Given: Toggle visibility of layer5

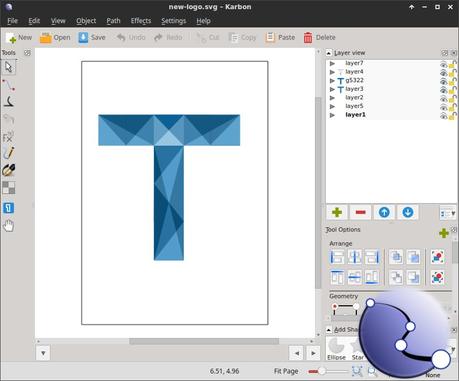Looking at the screenshot, I should pyautogui.click(x=443, y=108).
